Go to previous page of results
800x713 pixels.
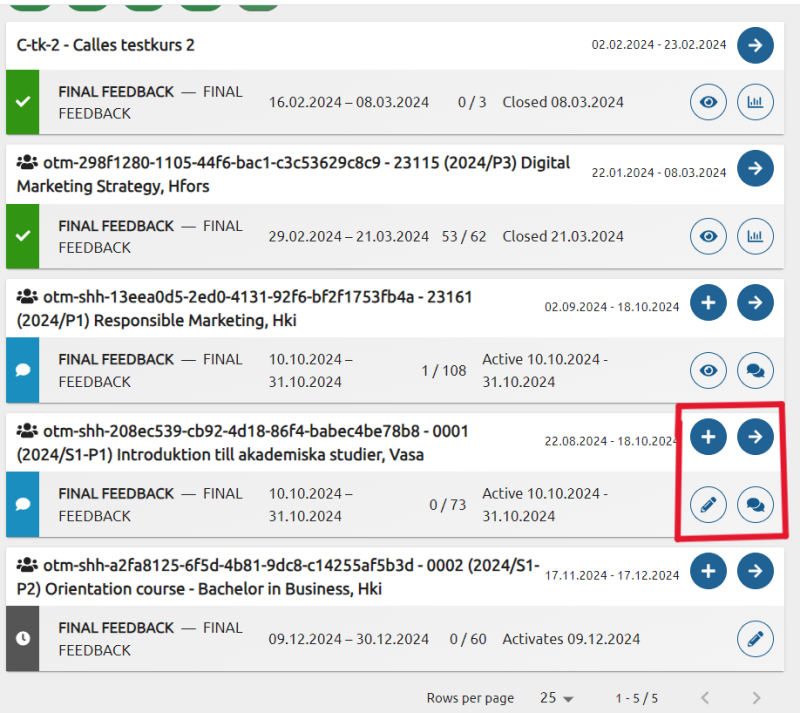pos(705,698)
